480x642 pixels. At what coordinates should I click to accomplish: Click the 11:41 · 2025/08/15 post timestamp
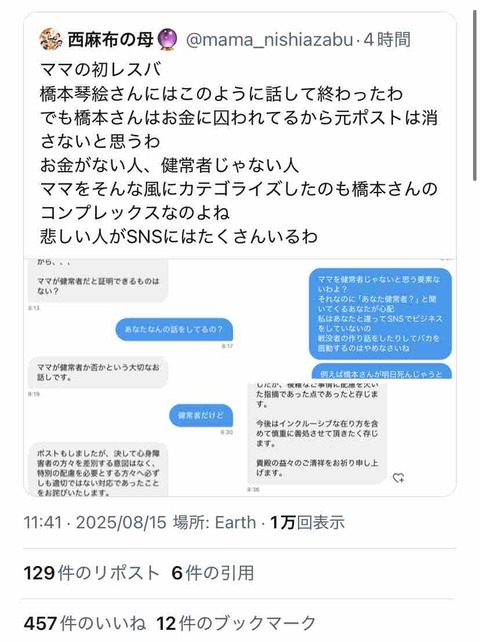pyautogui.click(x=95, y=522)
